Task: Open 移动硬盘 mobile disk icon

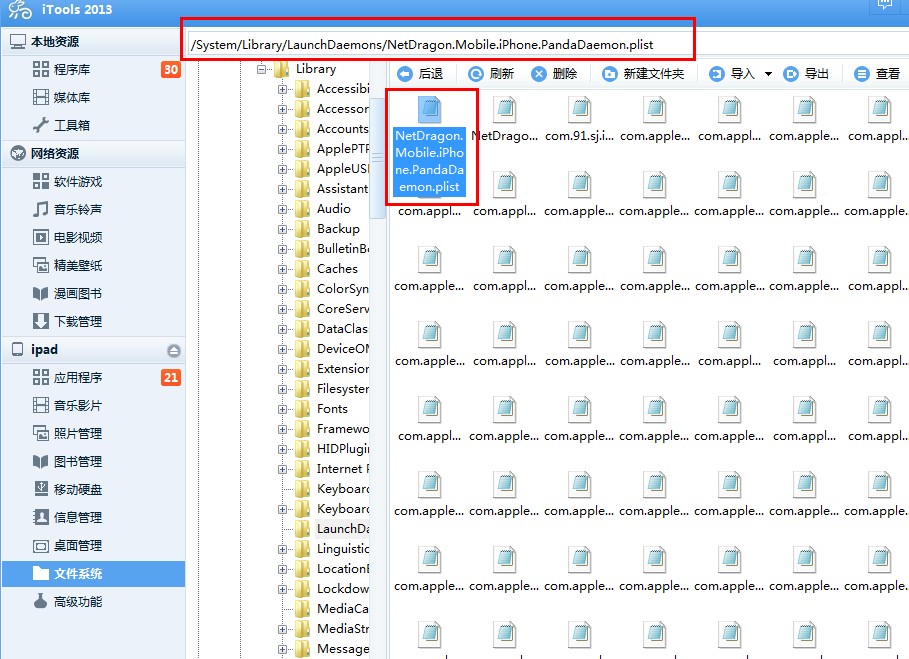Action: 41,489
